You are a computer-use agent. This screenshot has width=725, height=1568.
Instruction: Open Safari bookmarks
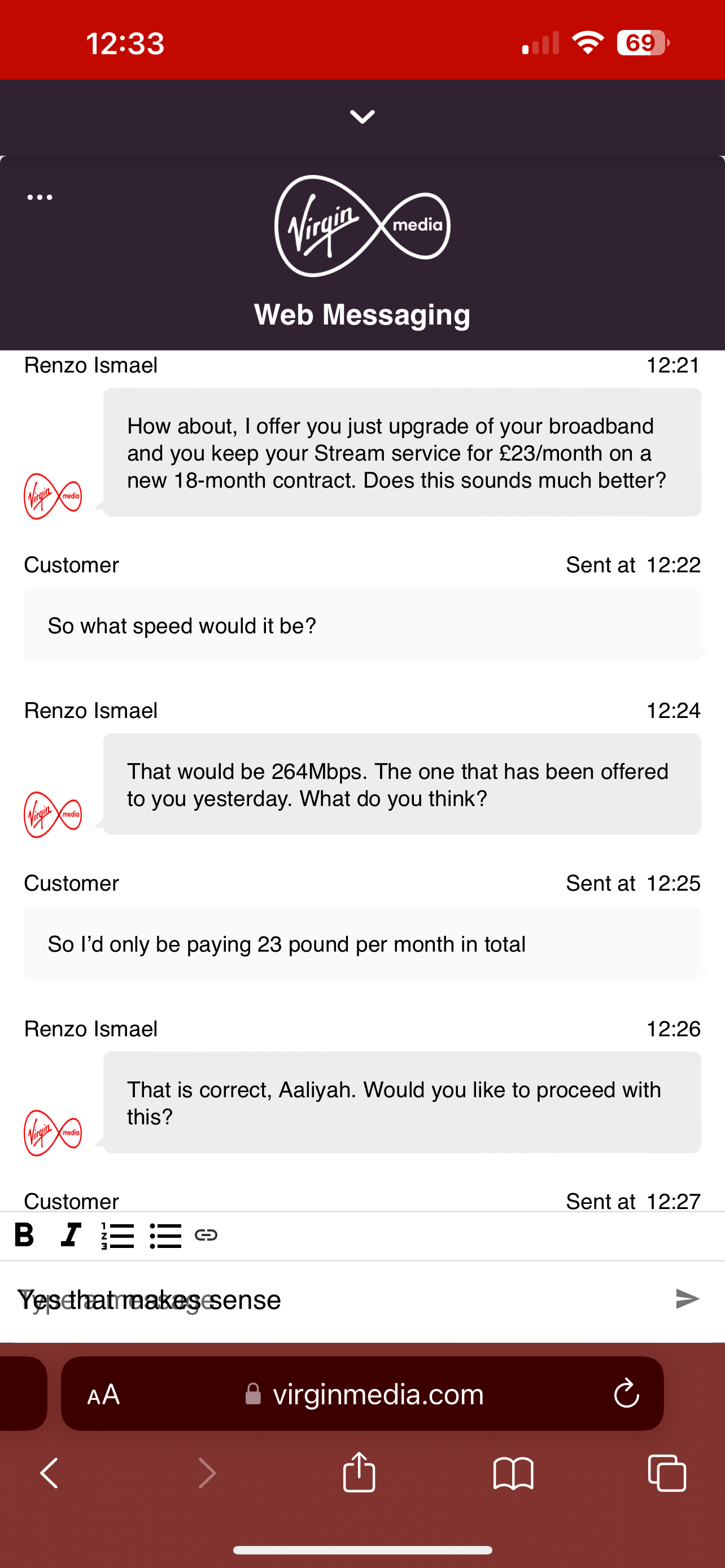513,1473
